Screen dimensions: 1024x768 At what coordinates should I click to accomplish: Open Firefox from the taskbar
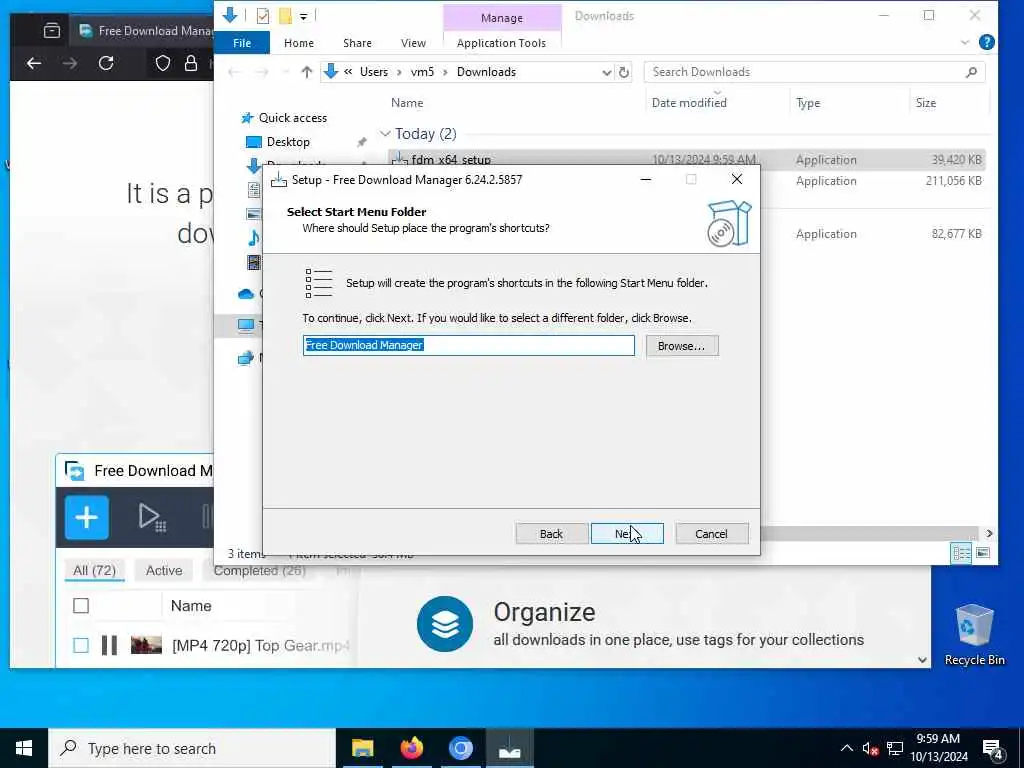click(411, 748)
